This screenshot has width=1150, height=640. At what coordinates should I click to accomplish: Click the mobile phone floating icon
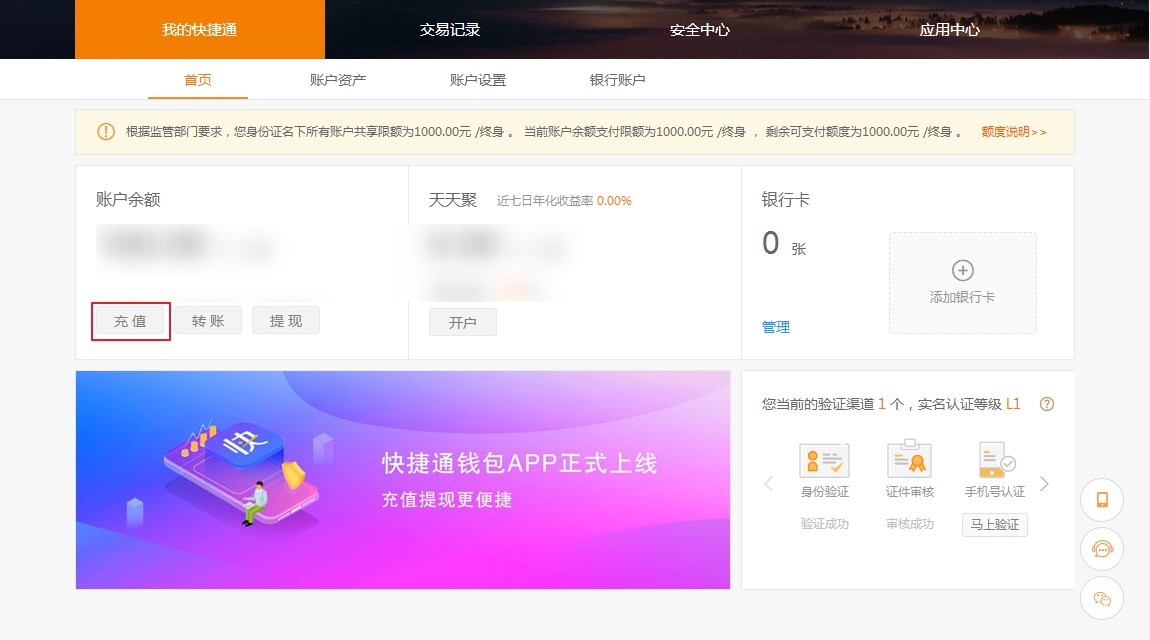pos(1102,500)
